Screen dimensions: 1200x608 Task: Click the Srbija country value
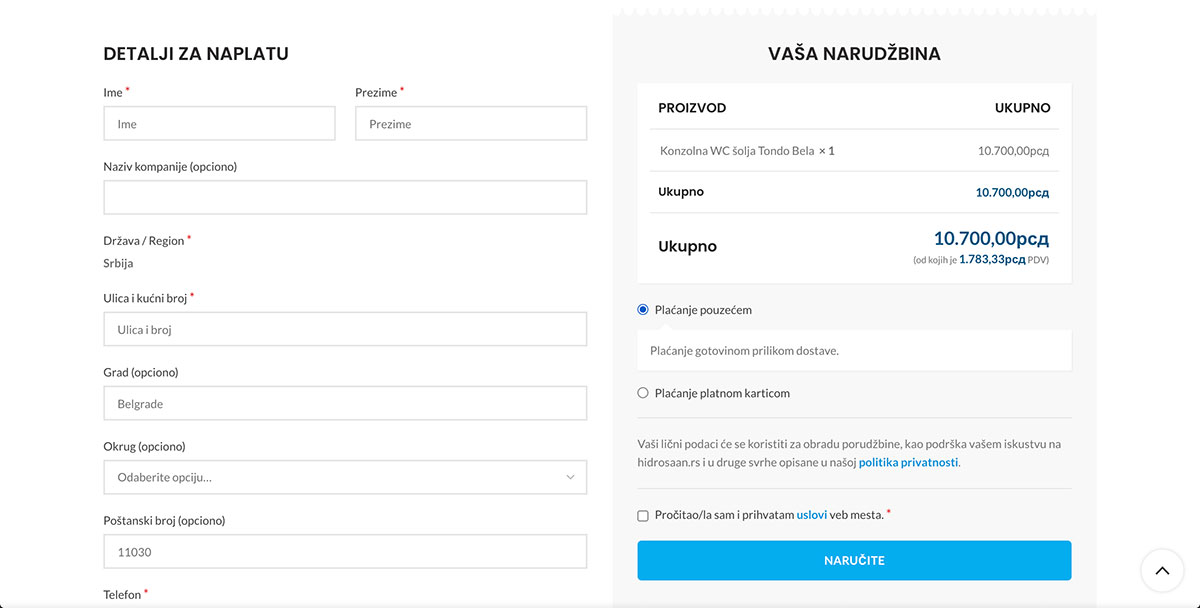tap(118, 264)
